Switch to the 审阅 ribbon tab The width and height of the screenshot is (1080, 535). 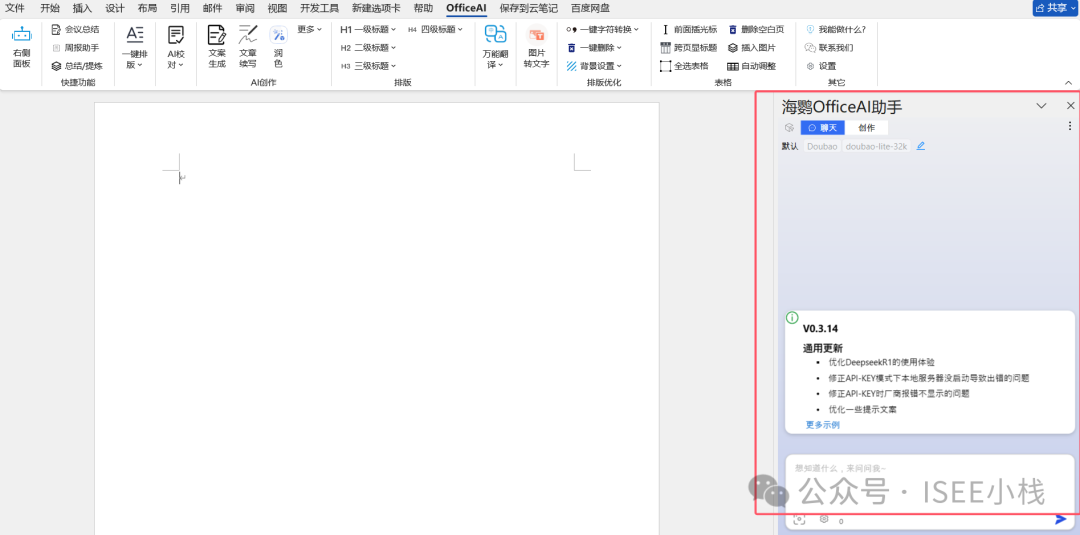pyautogui.click(x=245, y=8)
